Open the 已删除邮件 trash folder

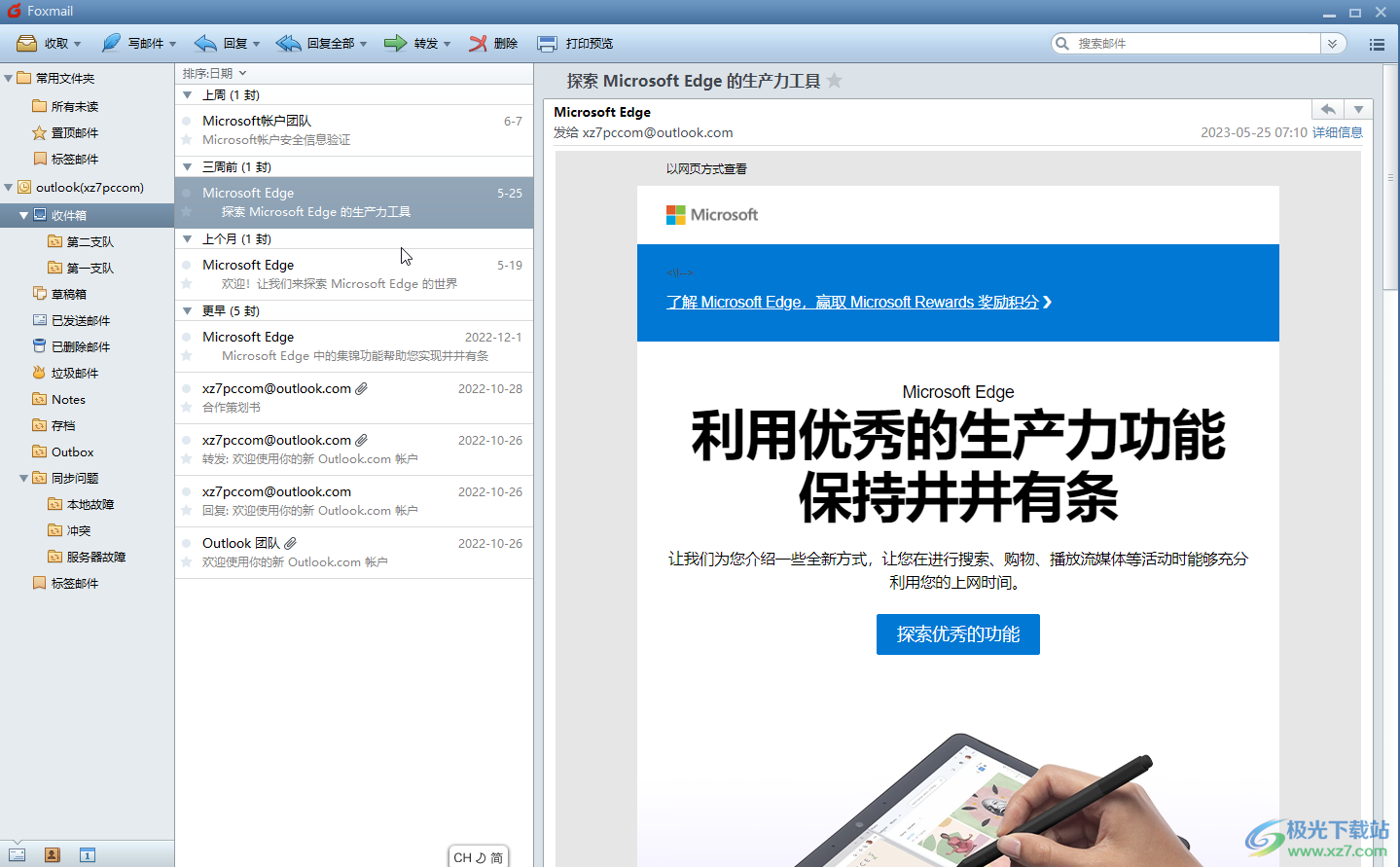81,346
